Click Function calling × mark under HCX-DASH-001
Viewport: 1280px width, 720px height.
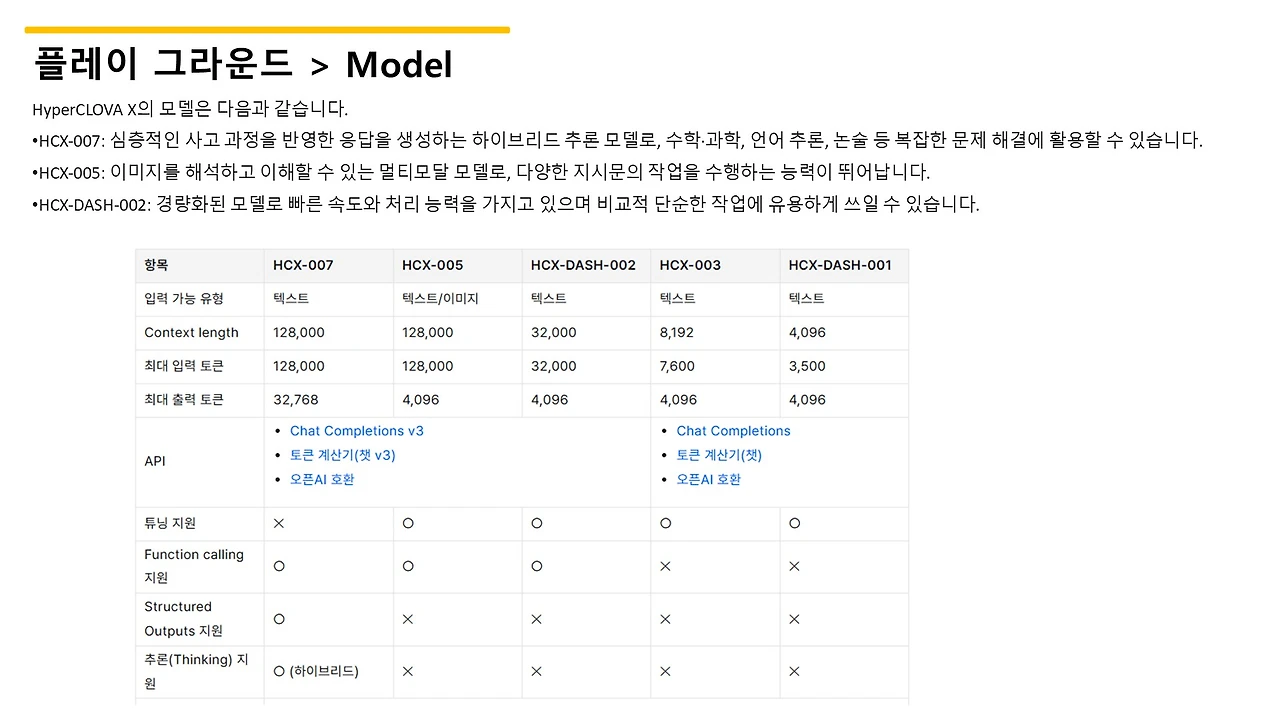coord(795,566)
